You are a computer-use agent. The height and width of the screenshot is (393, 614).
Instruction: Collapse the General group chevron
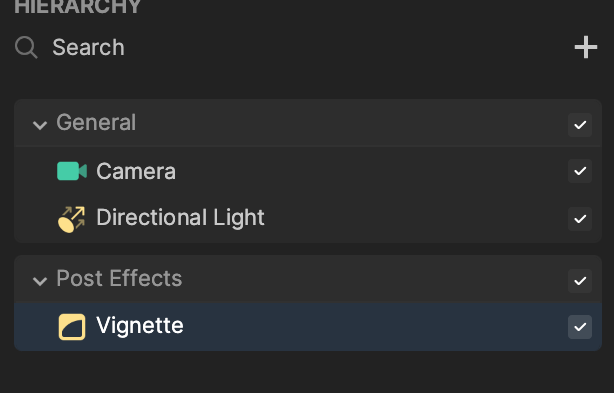(x=40, y=125)
